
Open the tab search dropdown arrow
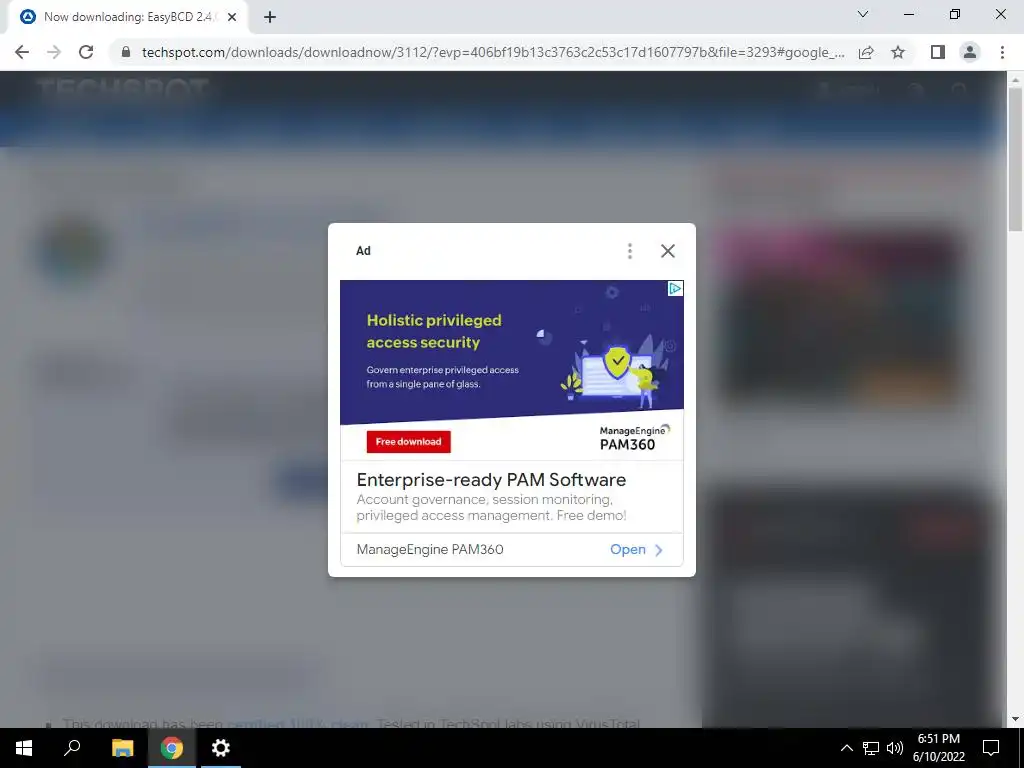click(x=863, y=14)
